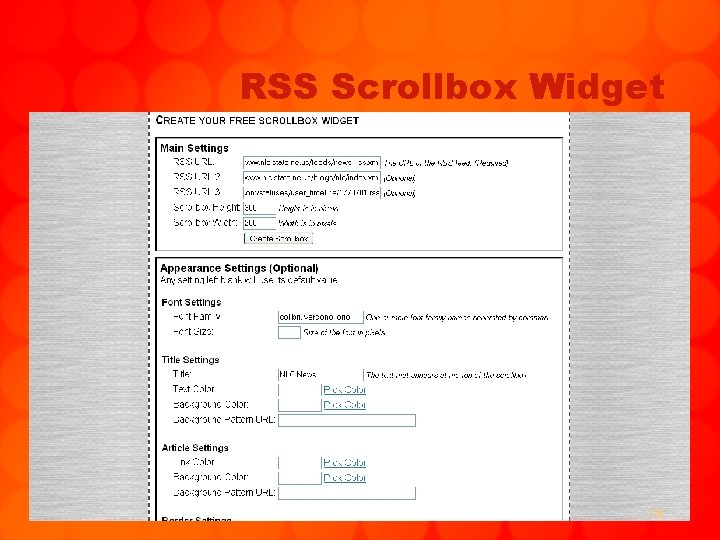Click the Article Background Color field
Screen dimensions: 720x540
[299, 478]
